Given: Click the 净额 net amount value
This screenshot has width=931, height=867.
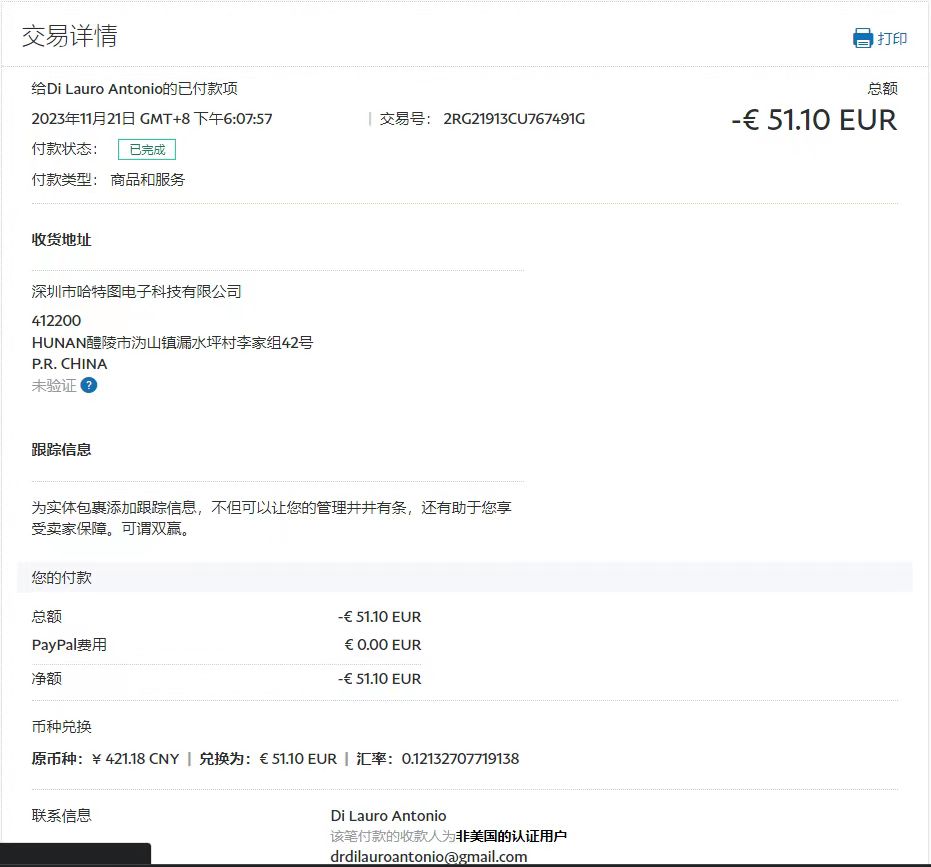Looking at the screenshot, I should coord(379,679).
